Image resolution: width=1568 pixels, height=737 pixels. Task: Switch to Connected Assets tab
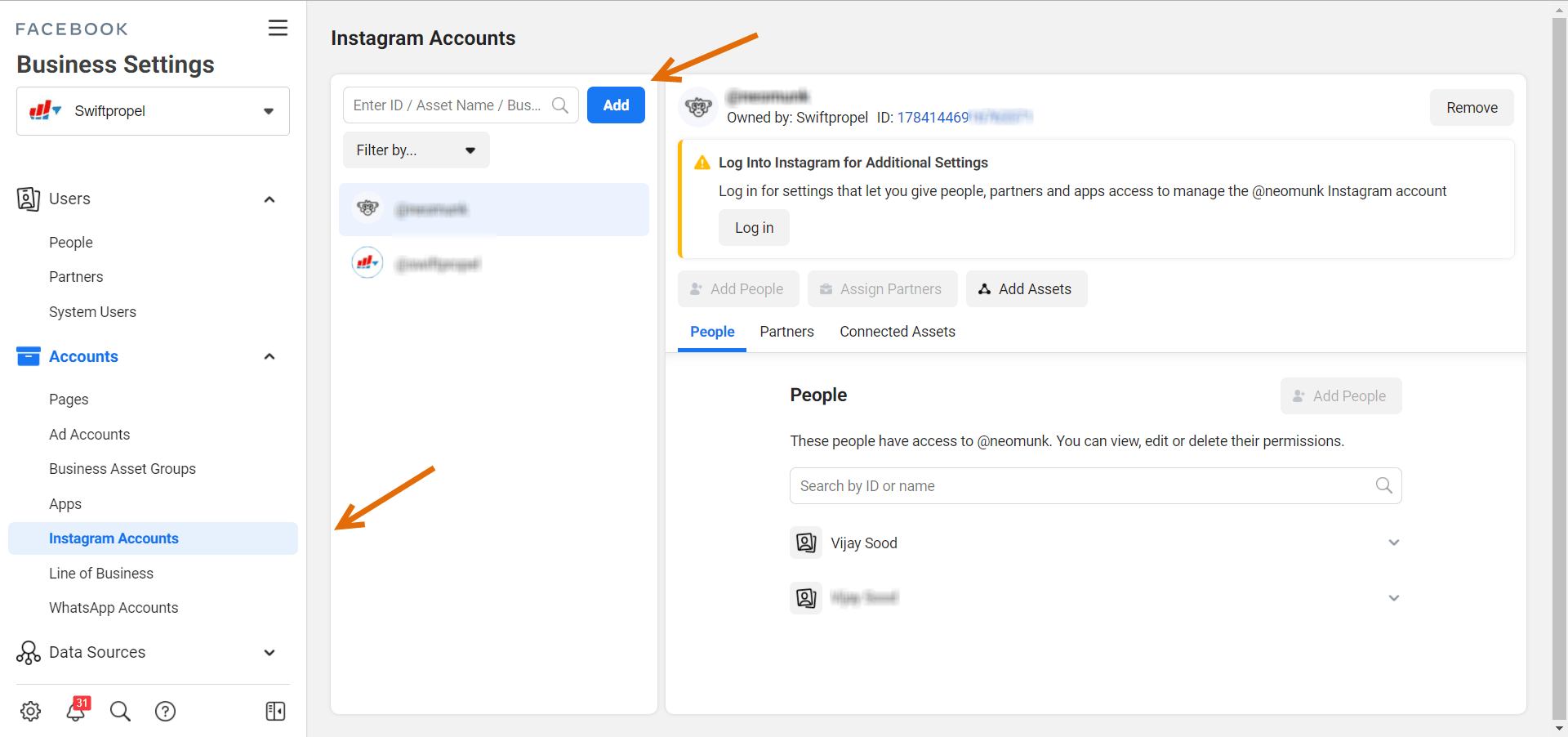[x=897, y=332]
